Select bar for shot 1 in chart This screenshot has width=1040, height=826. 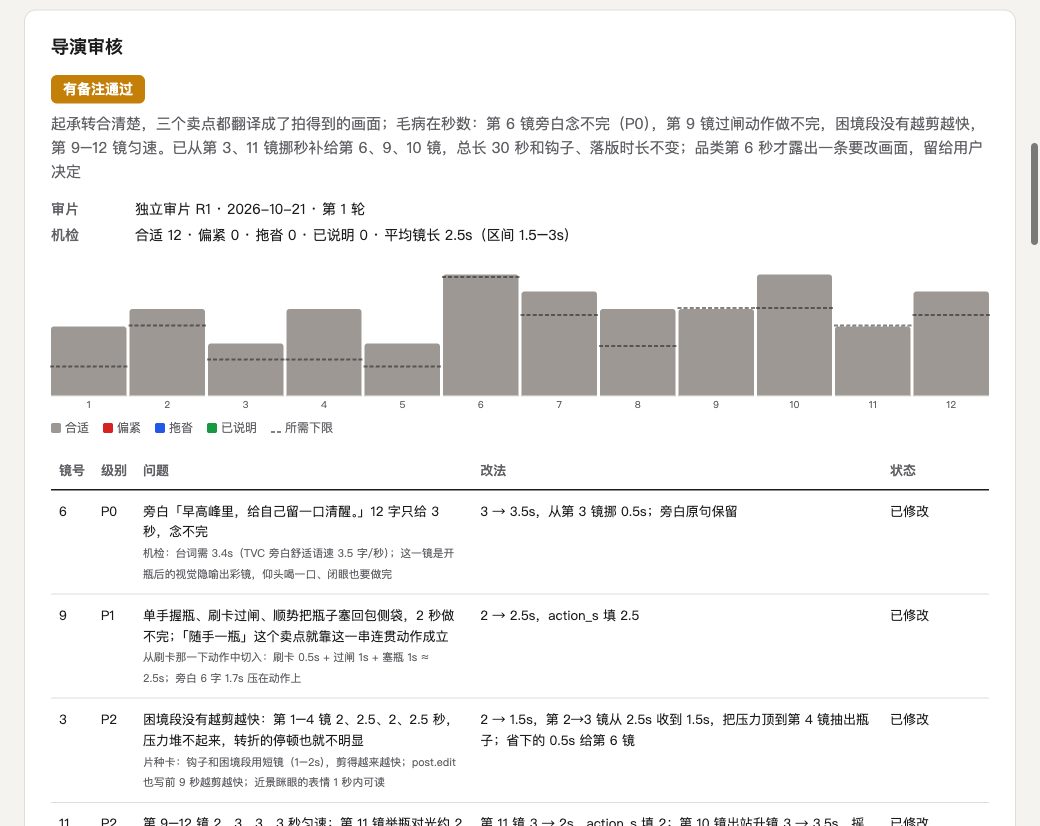click(88, 361)
